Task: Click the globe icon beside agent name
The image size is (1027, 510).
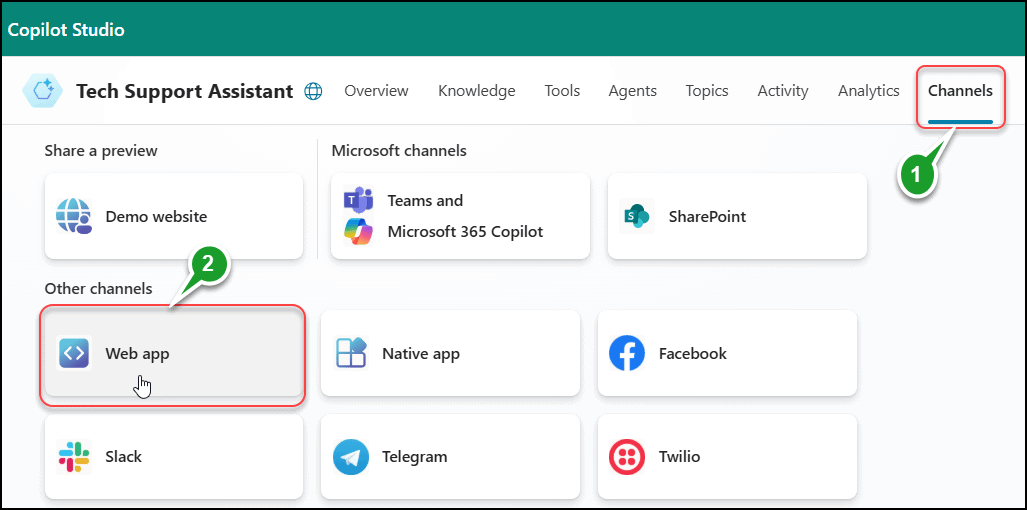Action: click(313, 91)
